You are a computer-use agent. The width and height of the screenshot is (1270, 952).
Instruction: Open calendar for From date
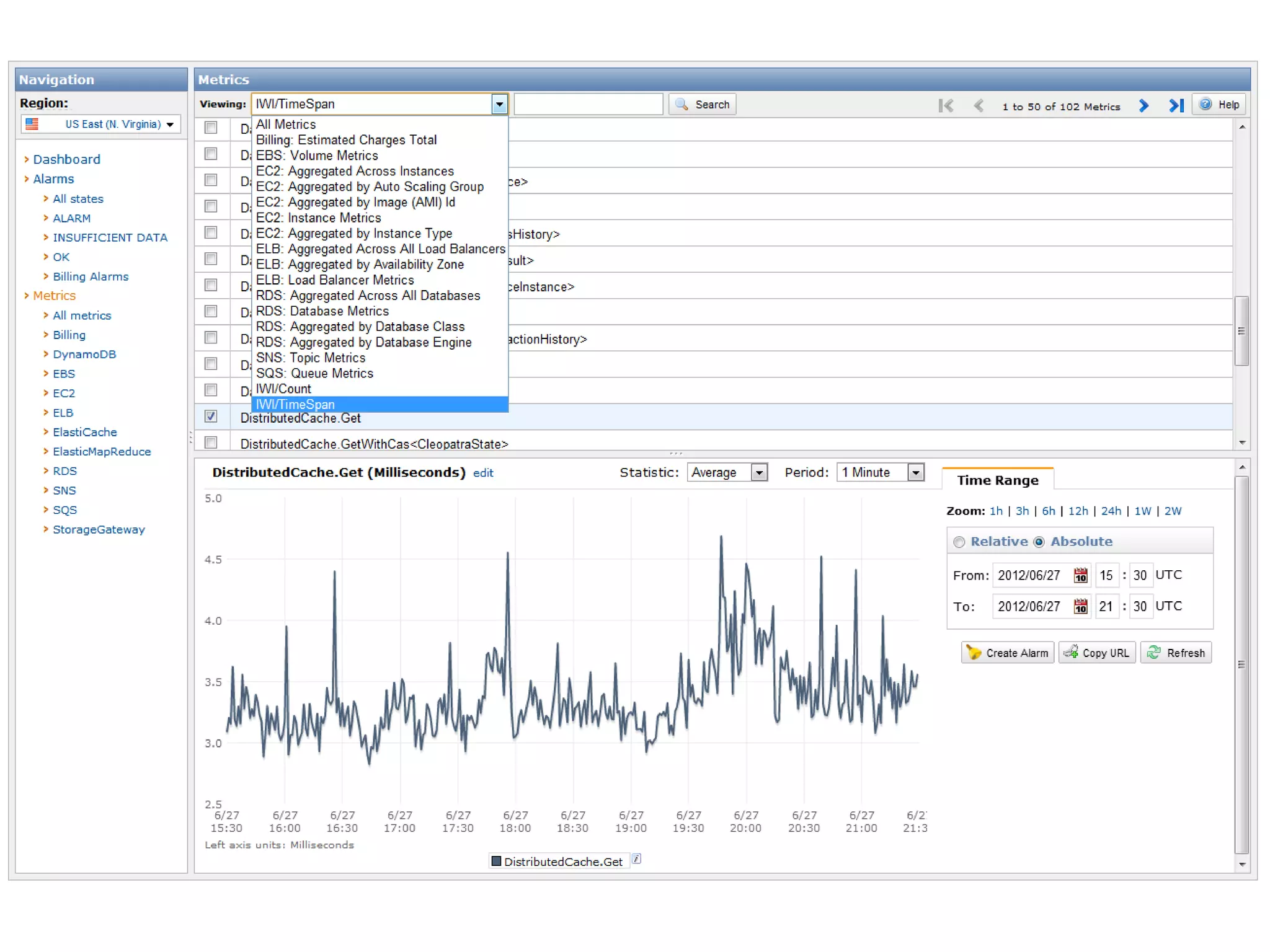1080,575
